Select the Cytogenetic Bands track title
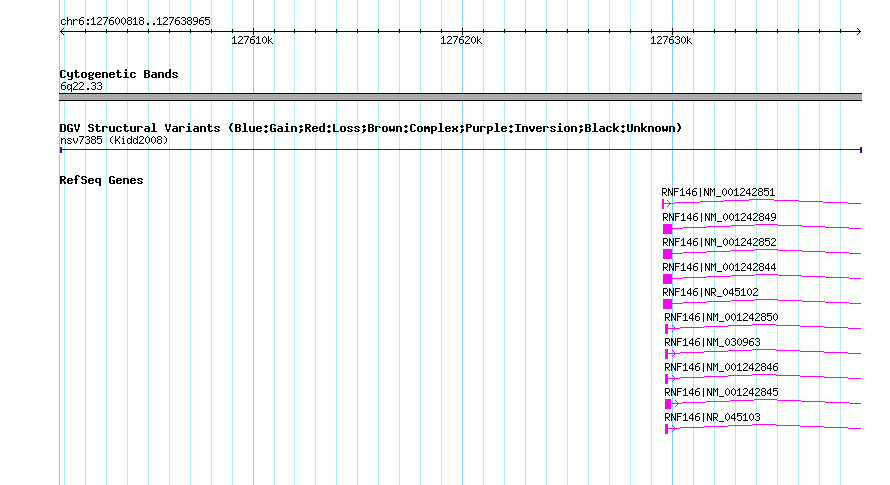Image resolution: width=890 pixels, height=485 pixels. [x=119, y=74]
